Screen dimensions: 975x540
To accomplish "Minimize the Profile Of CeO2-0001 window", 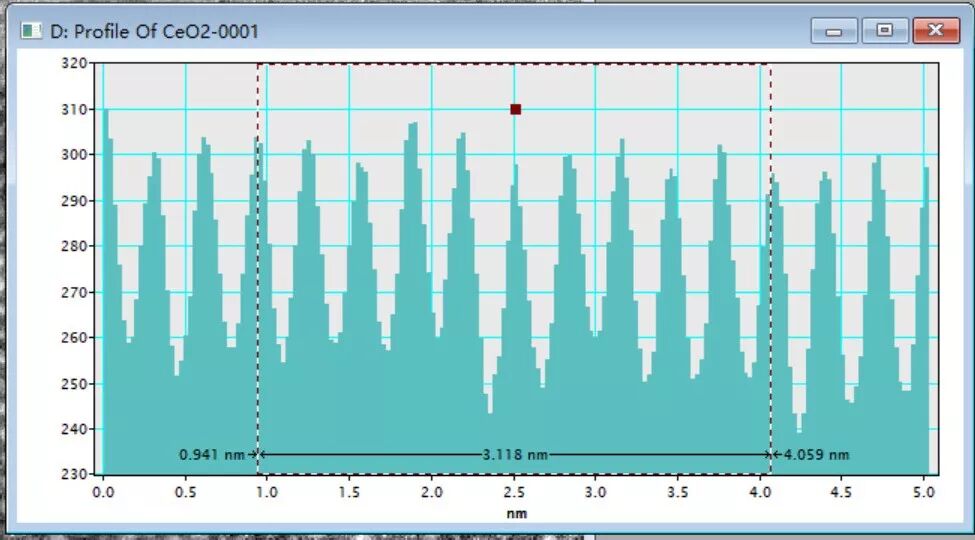I will tap(834, 30).
